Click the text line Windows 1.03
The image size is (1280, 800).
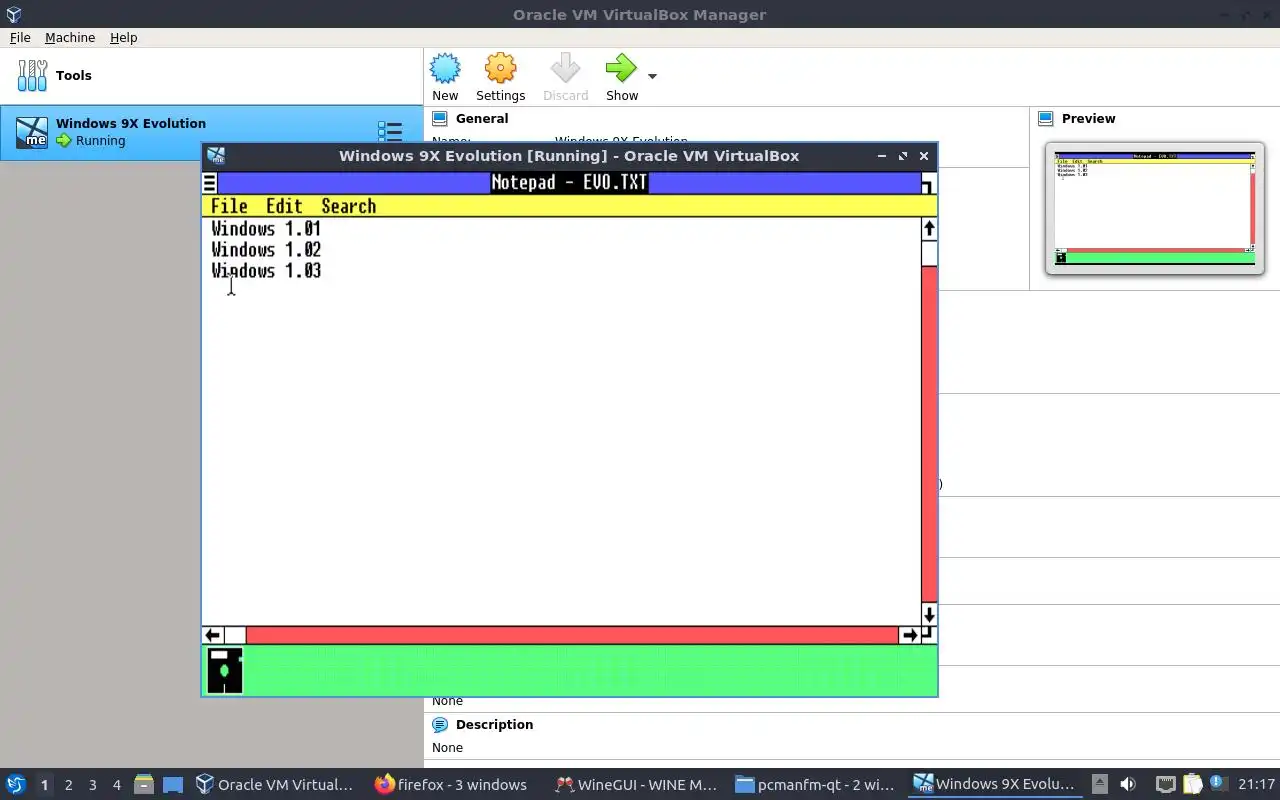(x=266, y=271)
